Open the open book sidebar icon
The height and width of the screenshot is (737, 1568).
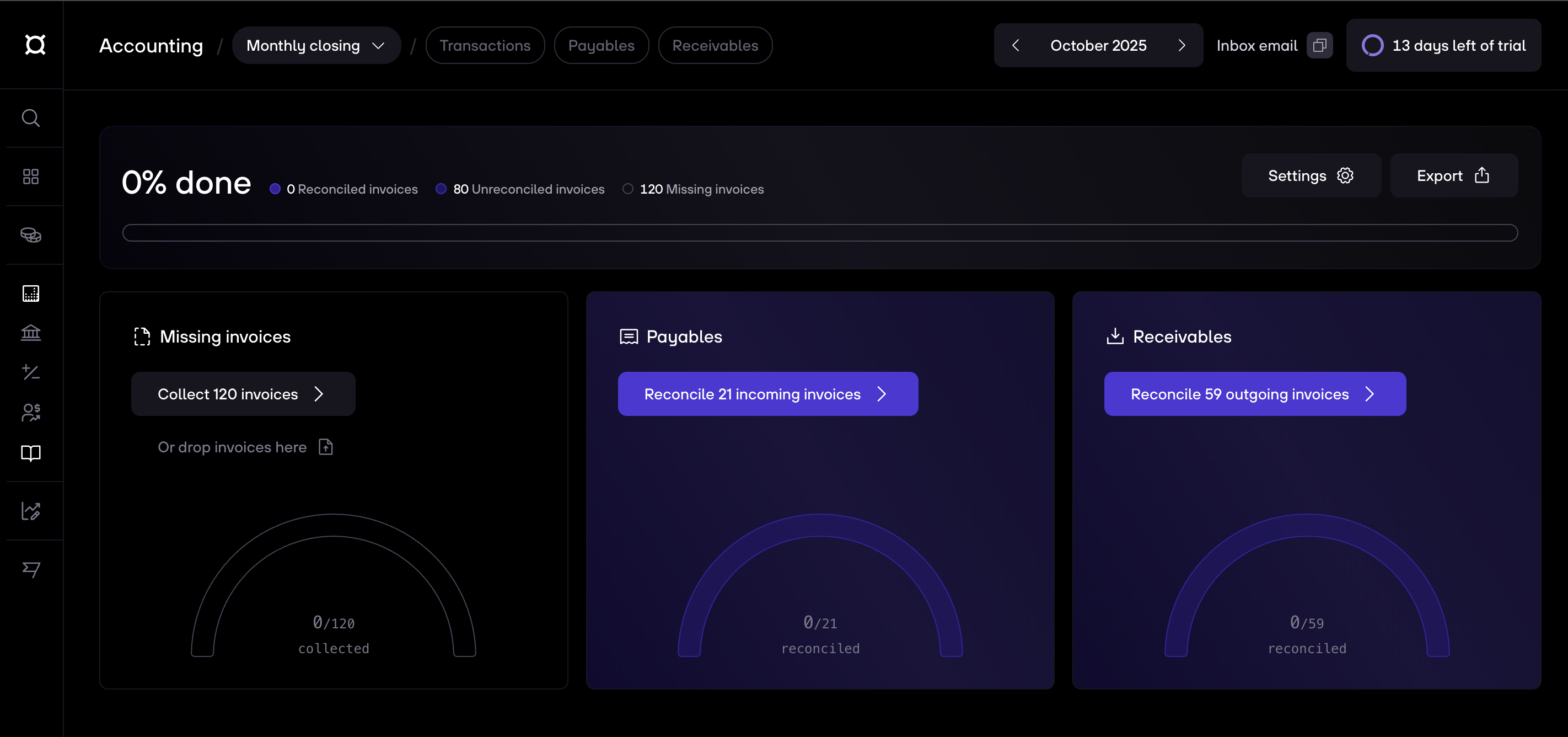(31, 452)
